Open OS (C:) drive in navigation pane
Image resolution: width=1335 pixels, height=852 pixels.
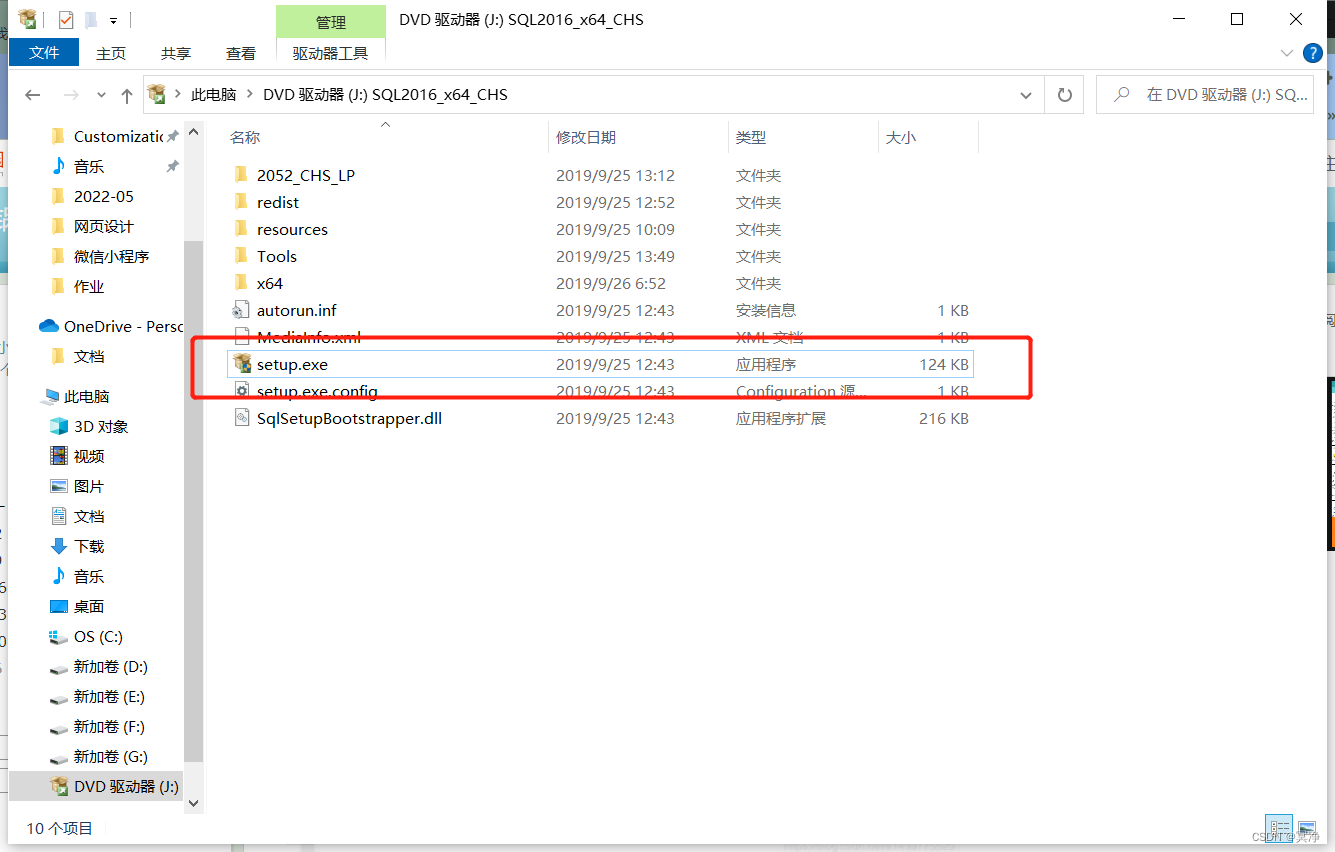98,636
